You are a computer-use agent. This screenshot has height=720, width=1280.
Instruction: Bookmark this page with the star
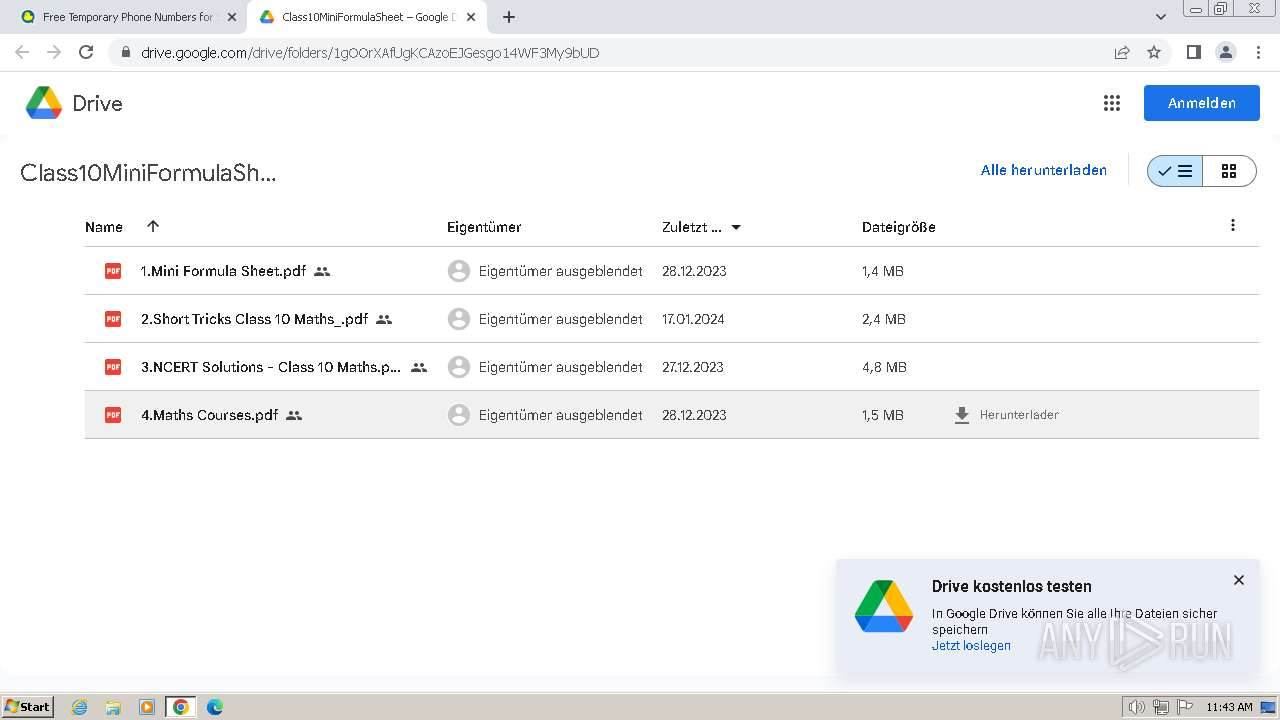[1154, 52]
